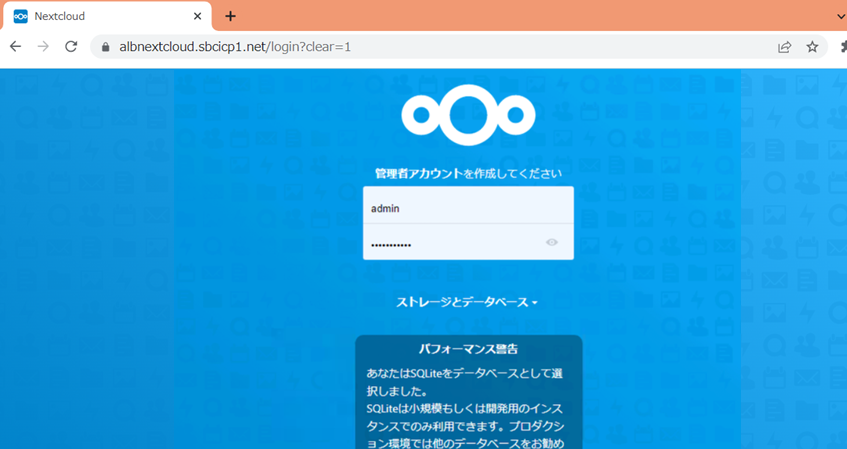847x449 pixels.
Task: Click the address bar URL
Action: click(235, 47)
